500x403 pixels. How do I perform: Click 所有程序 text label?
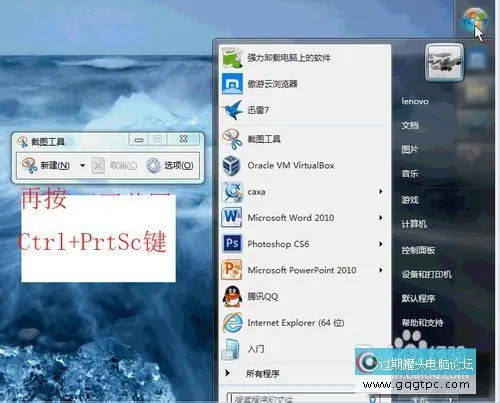(263, 374)
